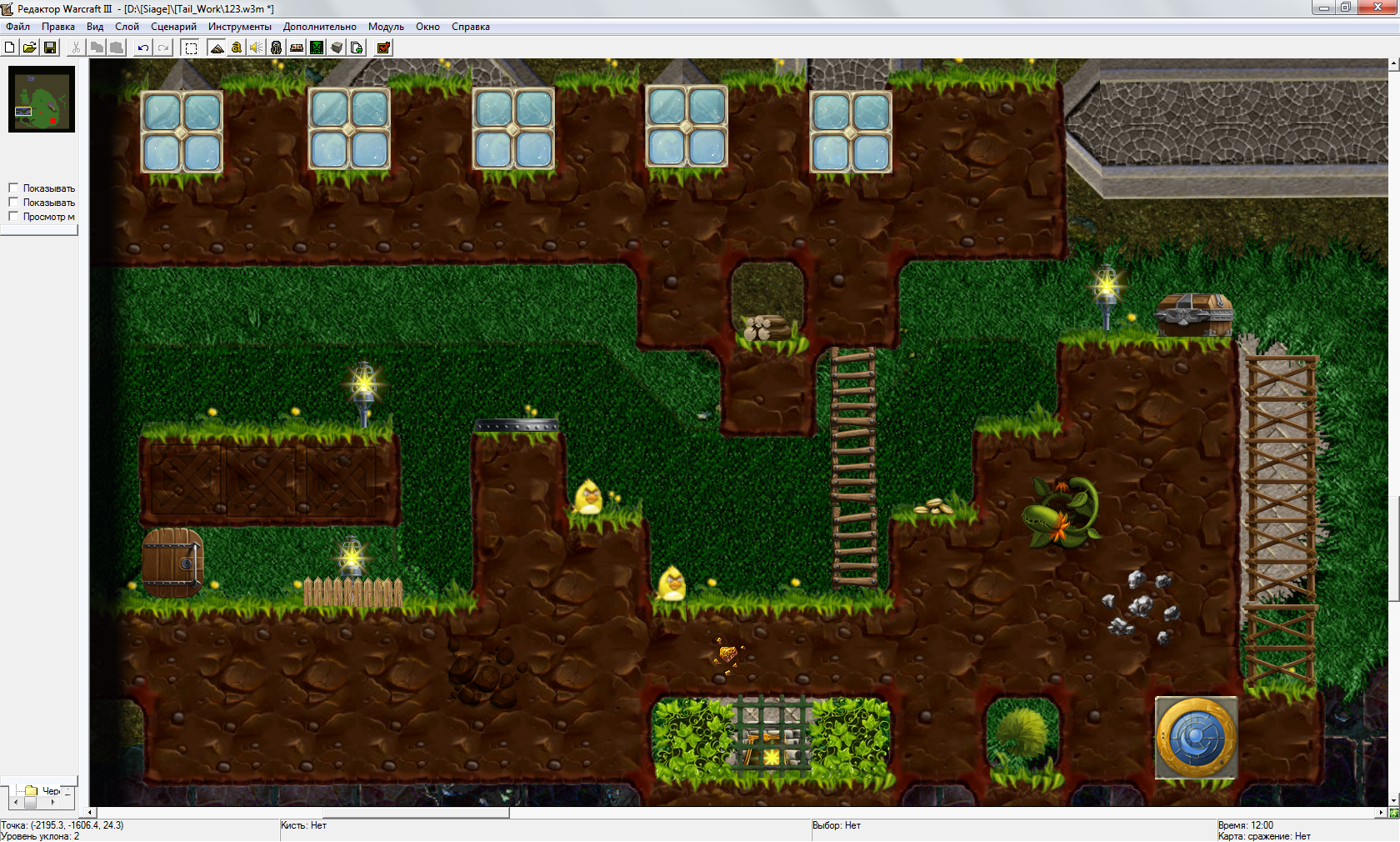Click left arrow of the tree panel scrollbar
The height and width of the screenshot is (842, 1400).
point(16,802)
